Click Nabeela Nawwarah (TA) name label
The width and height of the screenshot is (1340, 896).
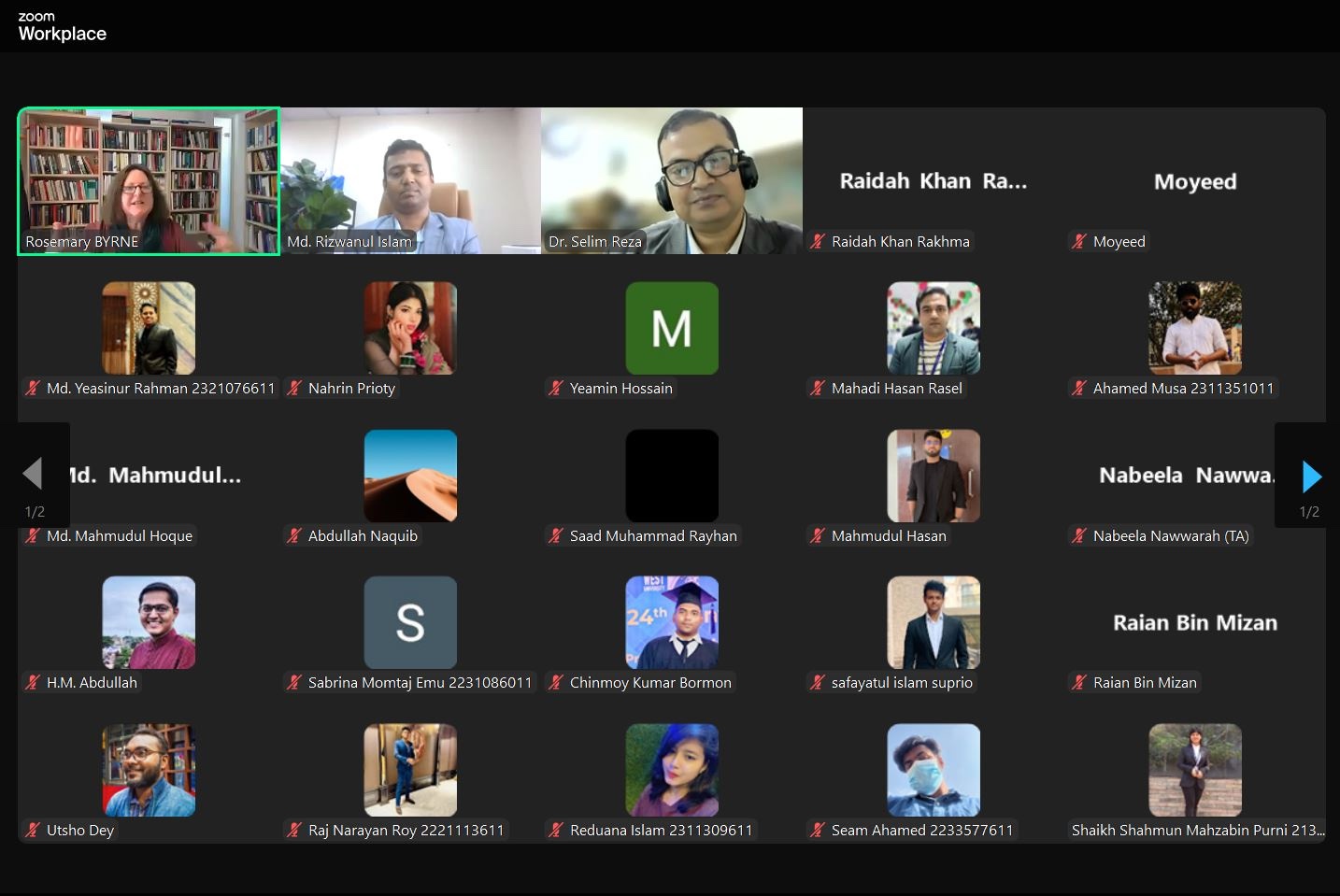click(1171, 536)
